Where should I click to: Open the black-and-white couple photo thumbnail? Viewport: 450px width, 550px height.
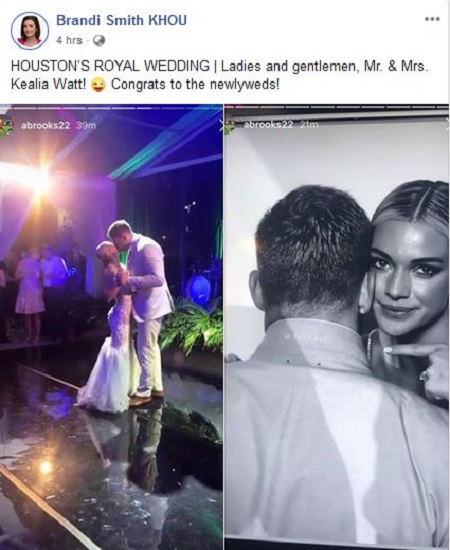click(x=337, y=327)
